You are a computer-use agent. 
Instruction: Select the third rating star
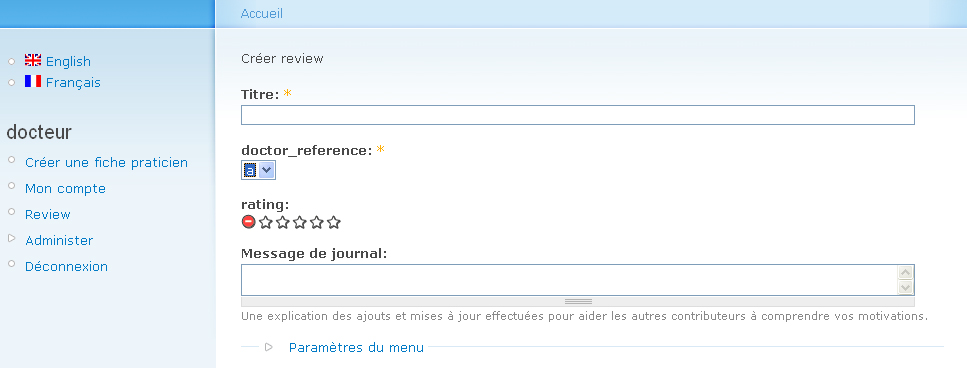(300, 222)
